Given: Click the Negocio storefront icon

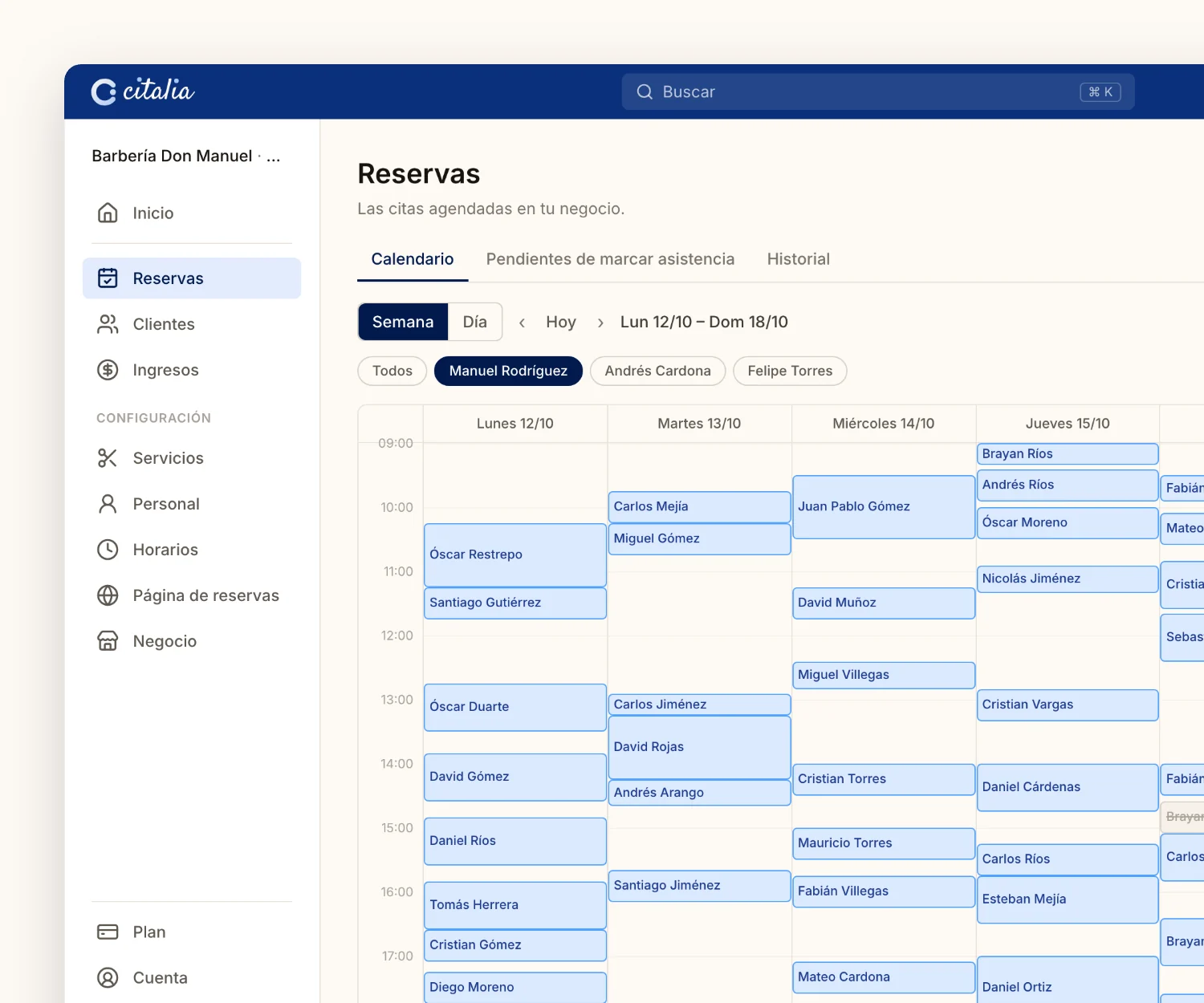Looking at the screenshot, I should (108, 641).
